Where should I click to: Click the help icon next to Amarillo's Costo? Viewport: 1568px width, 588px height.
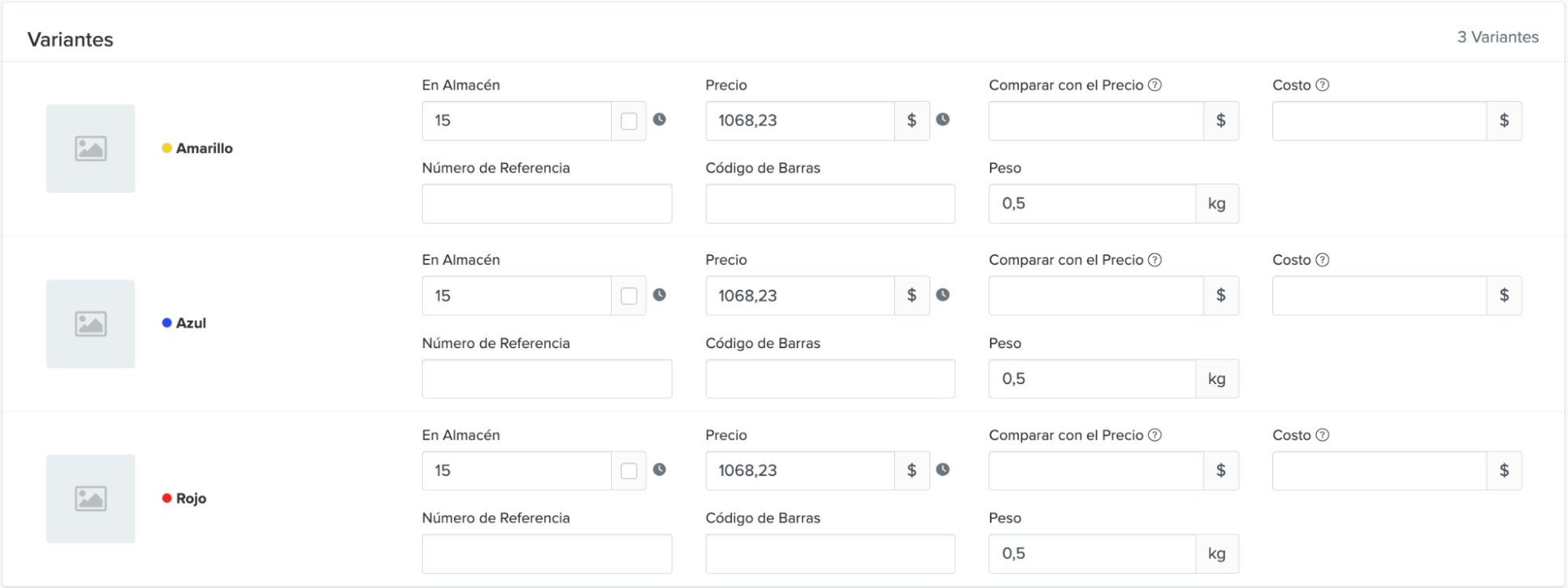pyautogui.click(x=1322, y=85)
